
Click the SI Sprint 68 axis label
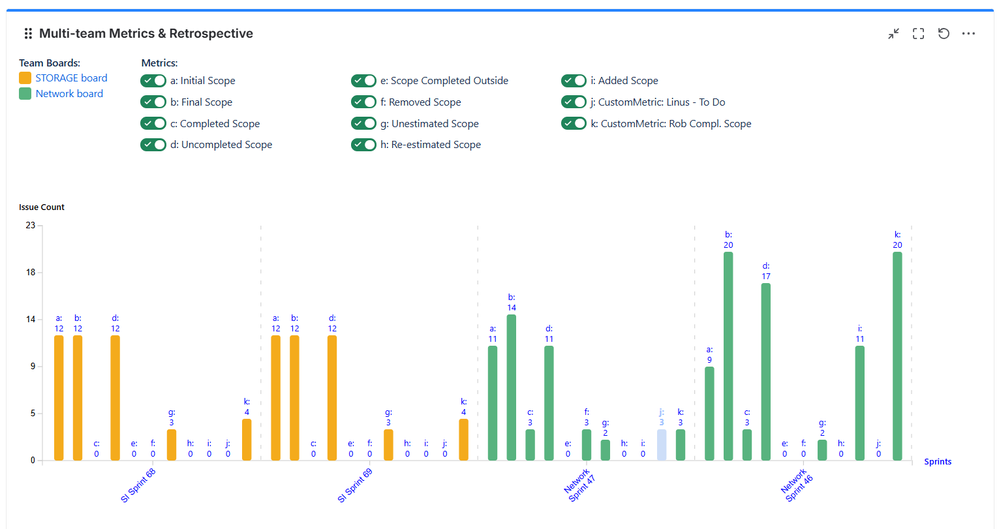point(137,486)
